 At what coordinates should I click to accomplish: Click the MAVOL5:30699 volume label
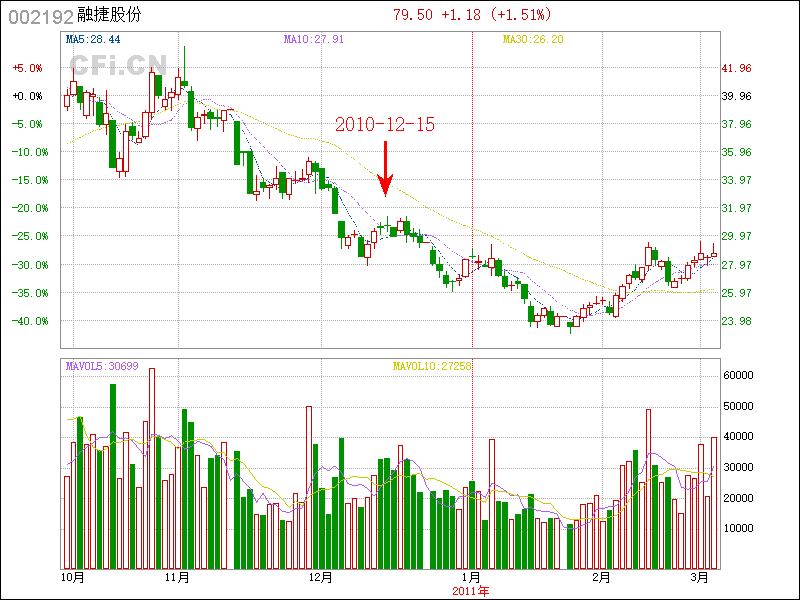(x=101, y=366)
